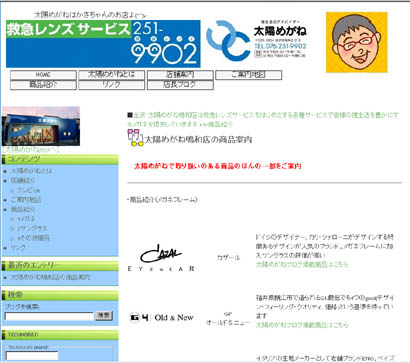Click the red notice text 太陽めがねで取り扱いのある商品
Image resolution: width=410 pixels, height=363 pixels.
[x=218, y=166]
